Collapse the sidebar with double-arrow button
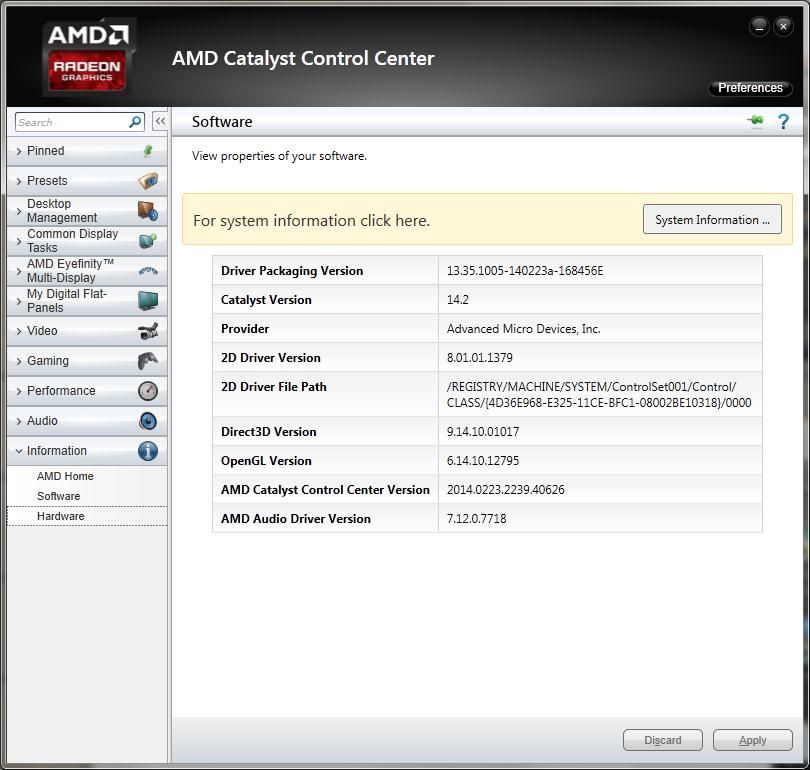This screenshot has width=810, height=770. 160,122
